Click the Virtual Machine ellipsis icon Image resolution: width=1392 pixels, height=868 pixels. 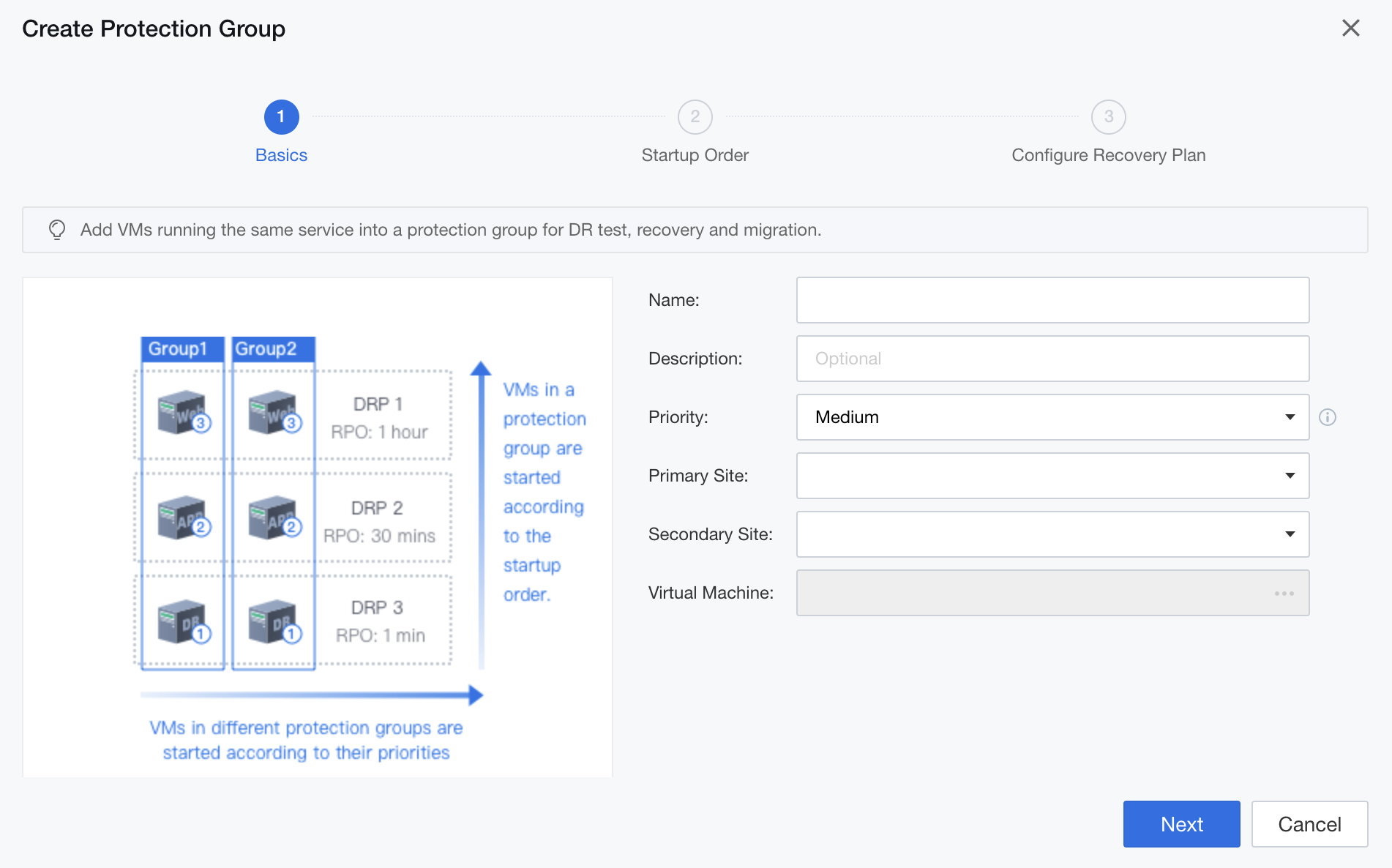[1284, 593]
